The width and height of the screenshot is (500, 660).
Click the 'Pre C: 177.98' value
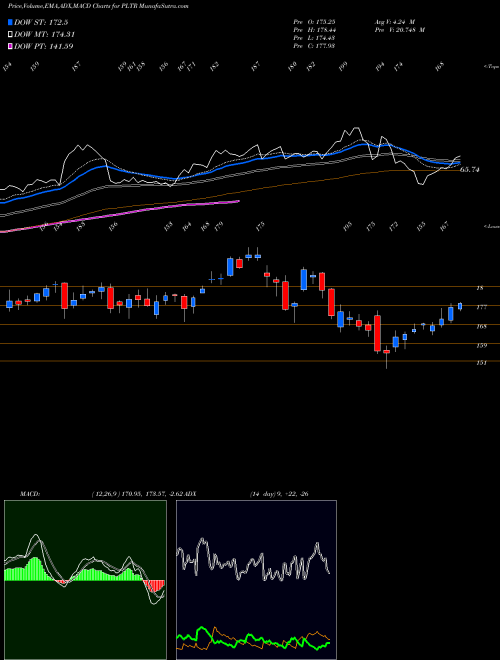314,45
